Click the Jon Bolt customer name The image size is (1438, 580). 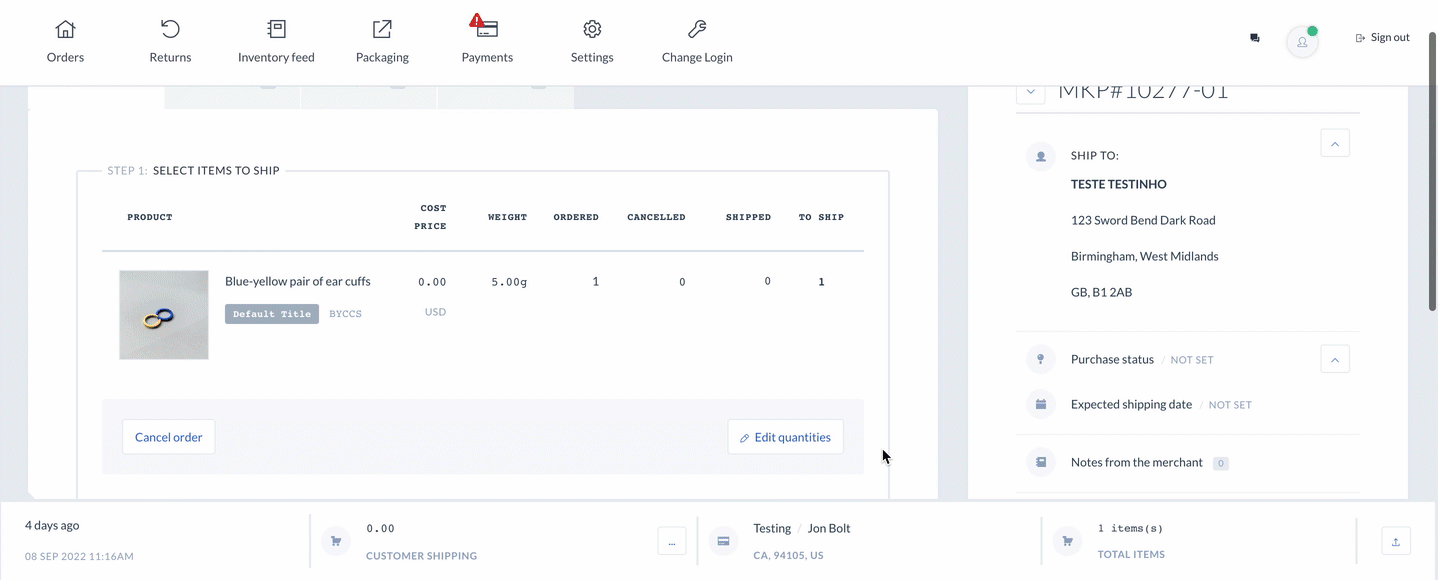click(x=829, y=528)
